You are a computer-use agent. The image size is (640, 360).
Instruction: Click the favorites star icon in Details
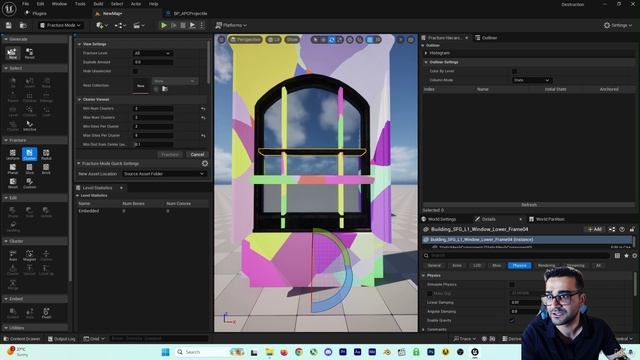click(626, 256)
